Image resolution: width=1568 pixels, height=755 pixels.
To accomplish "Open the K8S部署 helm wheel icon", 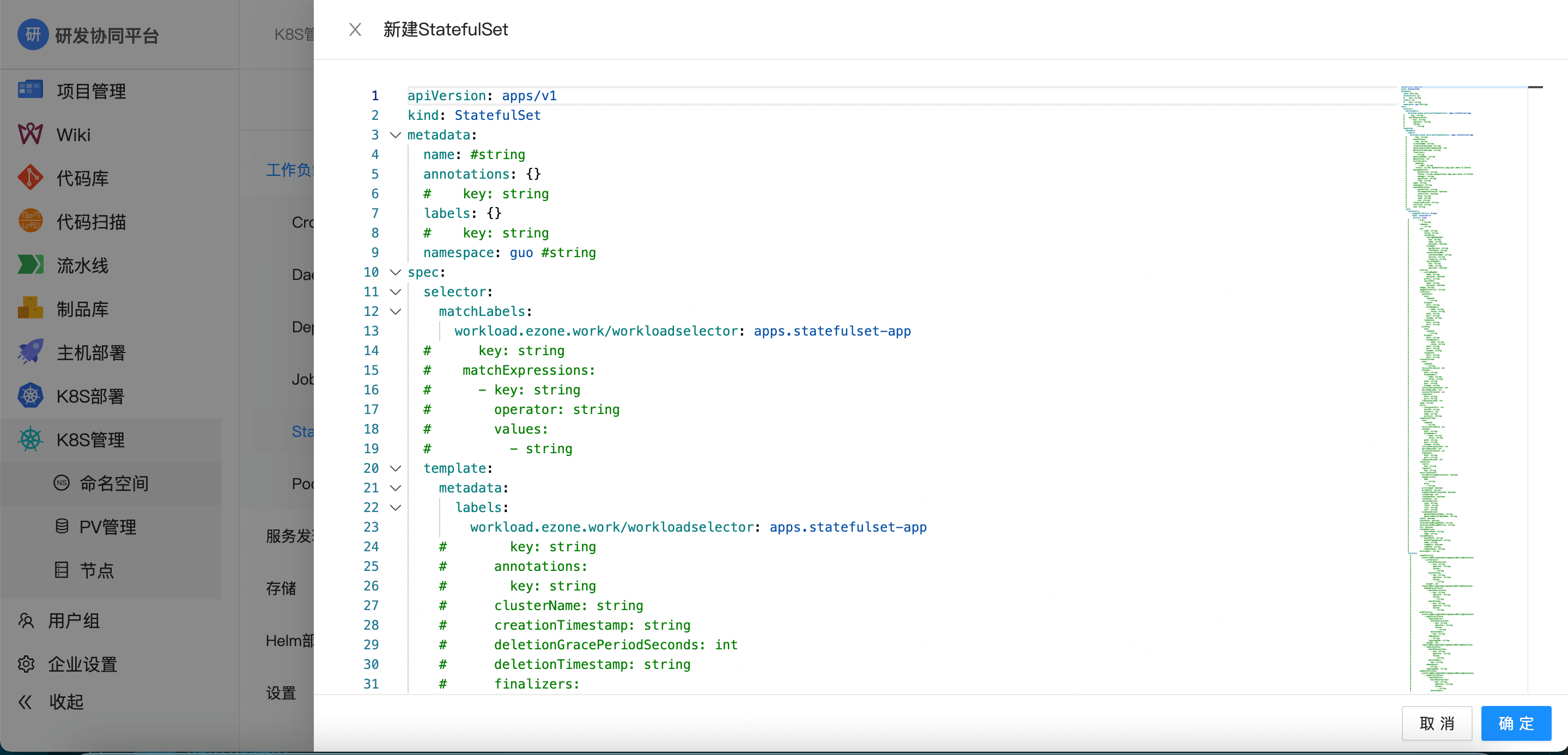I will [x=30, y=396].
